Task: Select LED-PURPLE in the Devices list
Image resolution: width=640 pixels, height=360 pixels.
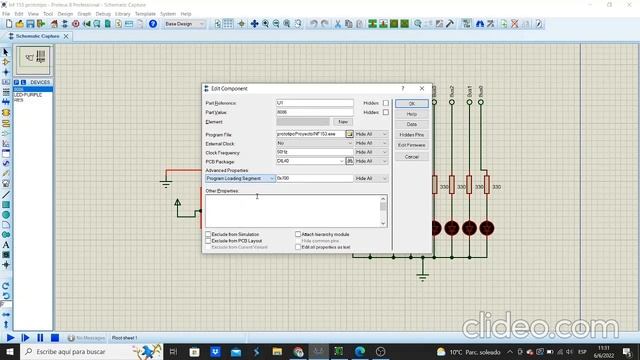Action: (x=28, y=95)
